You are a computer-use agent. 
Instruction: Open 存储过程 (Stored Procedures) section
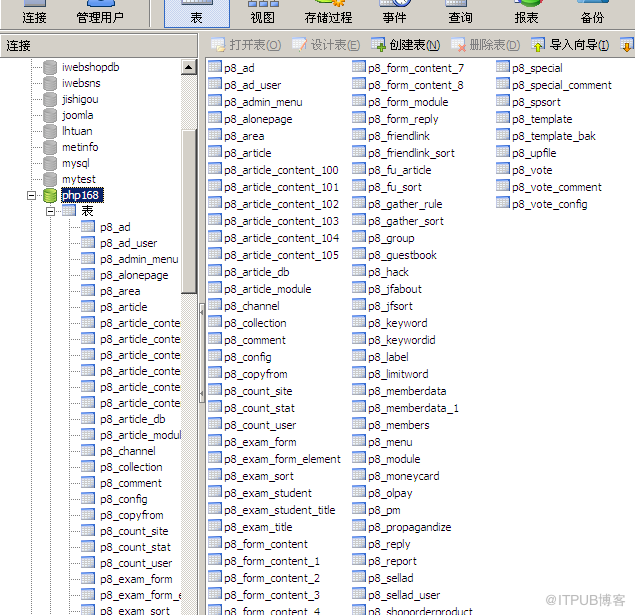(x=328, y=13)
